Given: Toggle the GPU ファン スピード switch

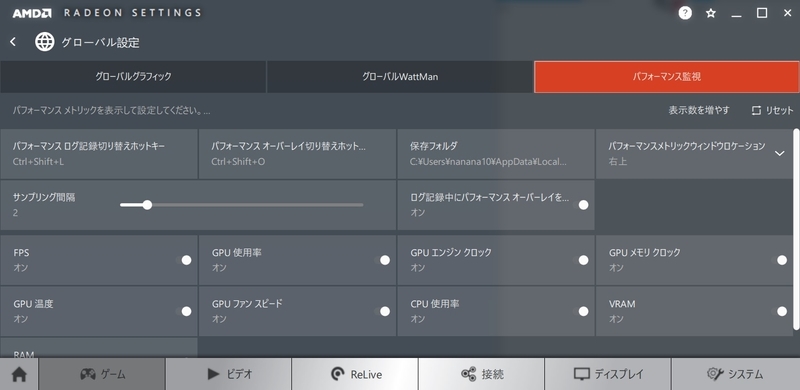Looking at the screenshot, I should [382, 311].
